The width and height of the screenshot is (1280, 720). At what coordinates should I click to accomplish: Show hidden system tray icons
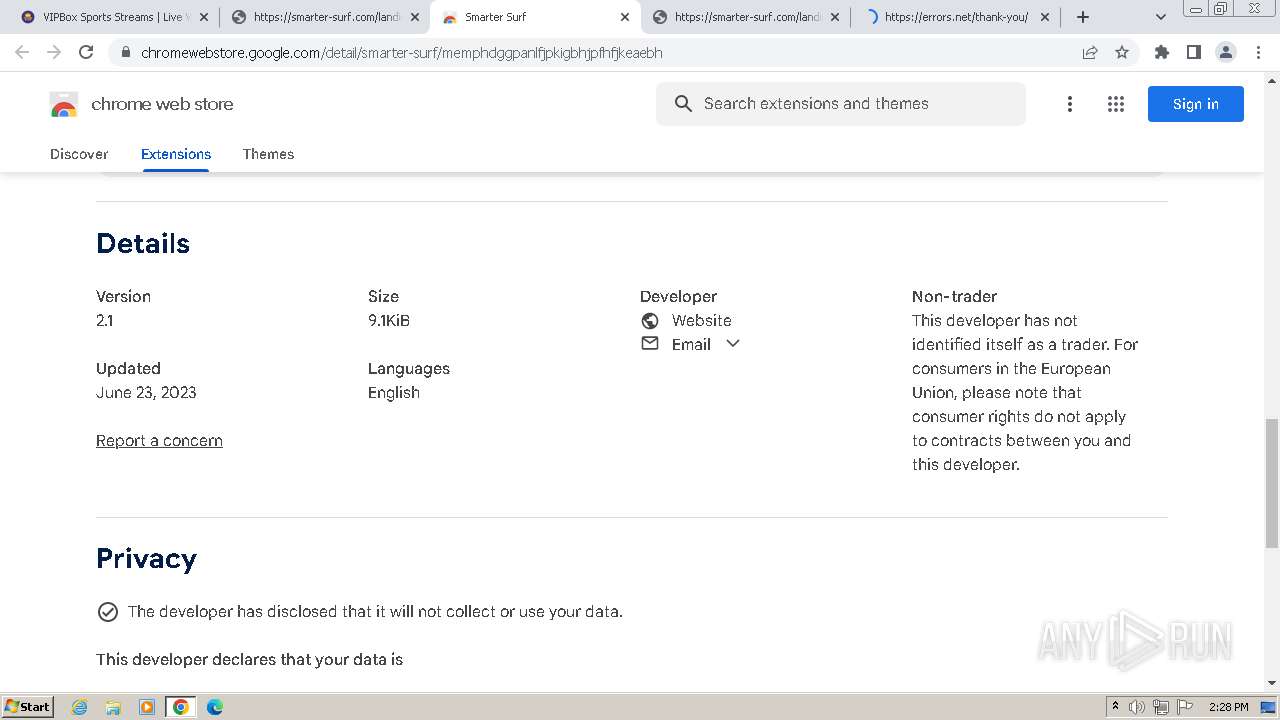pos(1115,707)
